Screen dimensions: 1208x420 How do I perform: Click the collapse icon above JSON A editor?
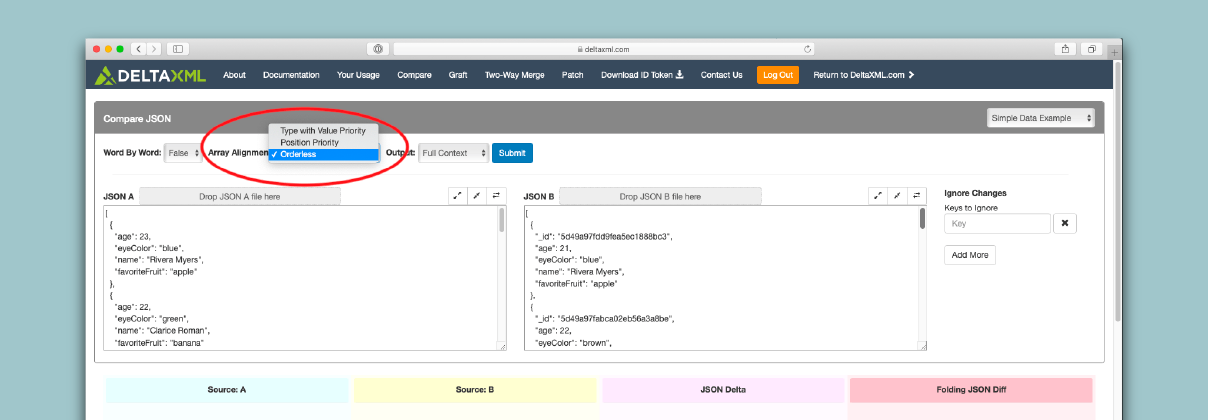tap(477, 196)
